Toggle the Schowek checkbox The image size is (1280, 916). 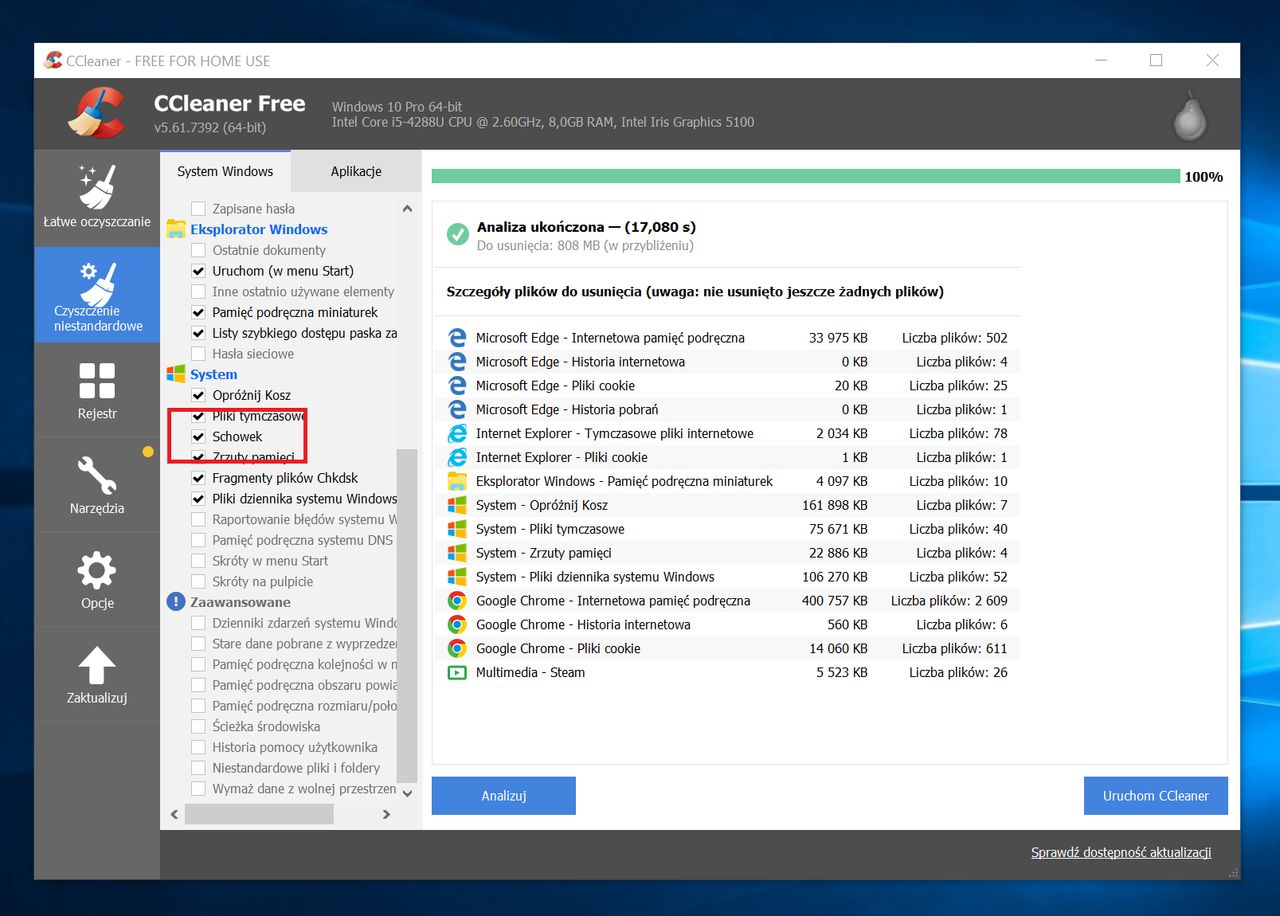(199, 437)
